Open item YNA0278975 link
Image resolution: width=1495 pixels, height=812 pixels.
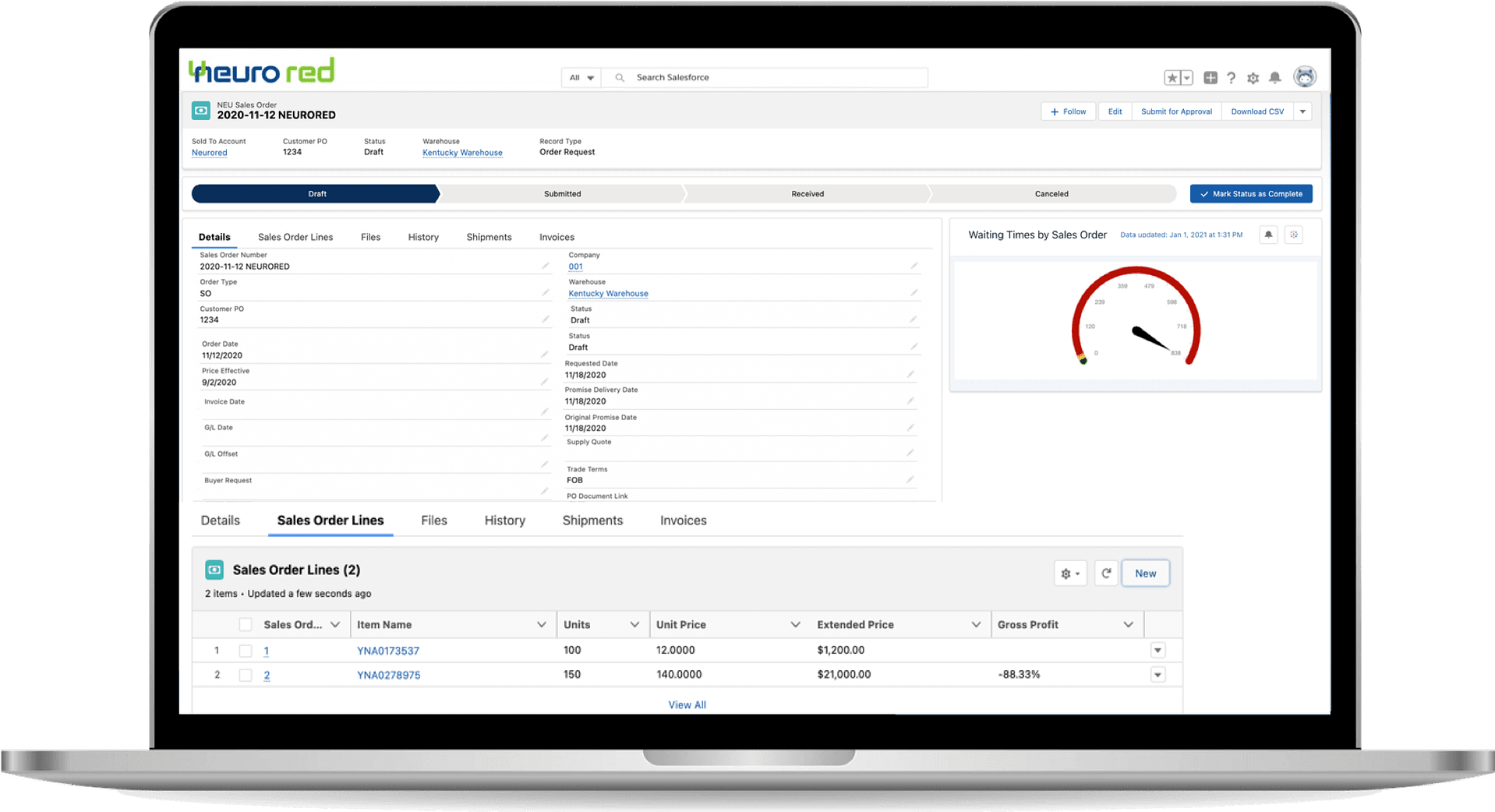coord(388,676)
